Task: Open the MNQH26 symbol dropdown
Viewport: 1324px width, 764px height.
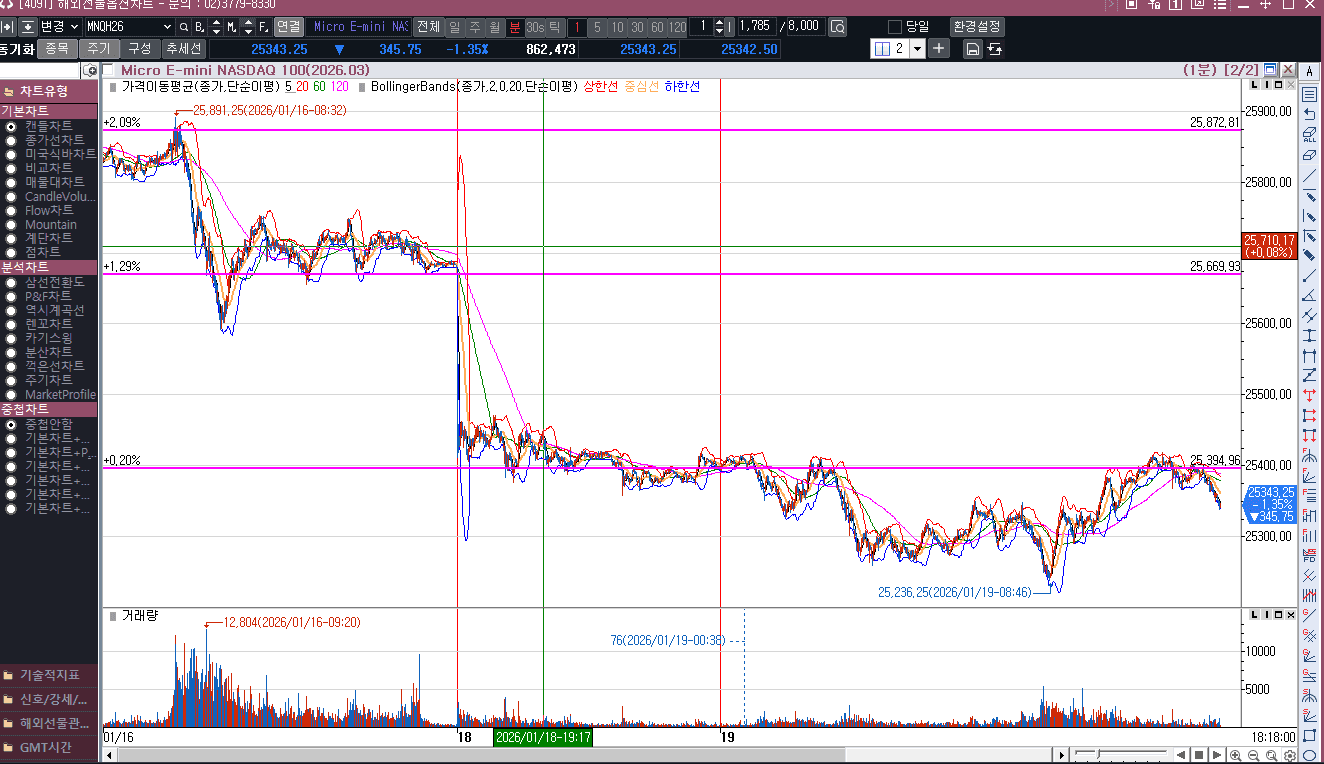Action: [x=166, y=26]
